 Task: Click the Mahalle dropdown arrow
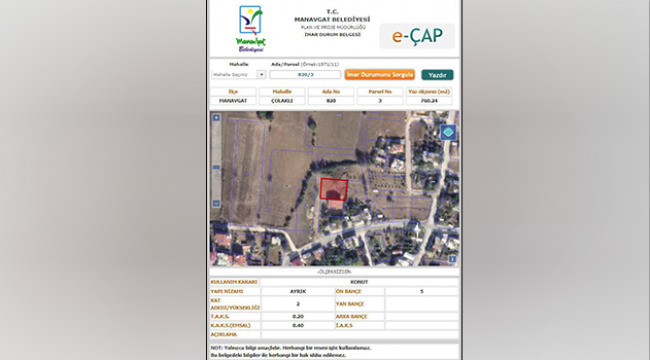[x=261, y=75]
